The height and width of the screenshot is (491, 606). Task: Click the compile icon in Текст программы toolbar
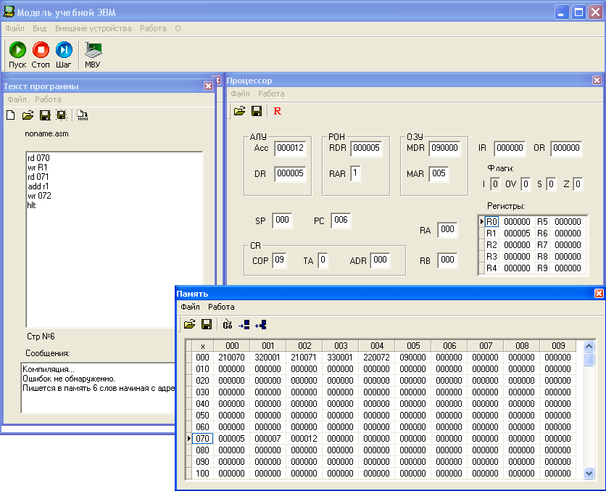(x=82, y=115)
